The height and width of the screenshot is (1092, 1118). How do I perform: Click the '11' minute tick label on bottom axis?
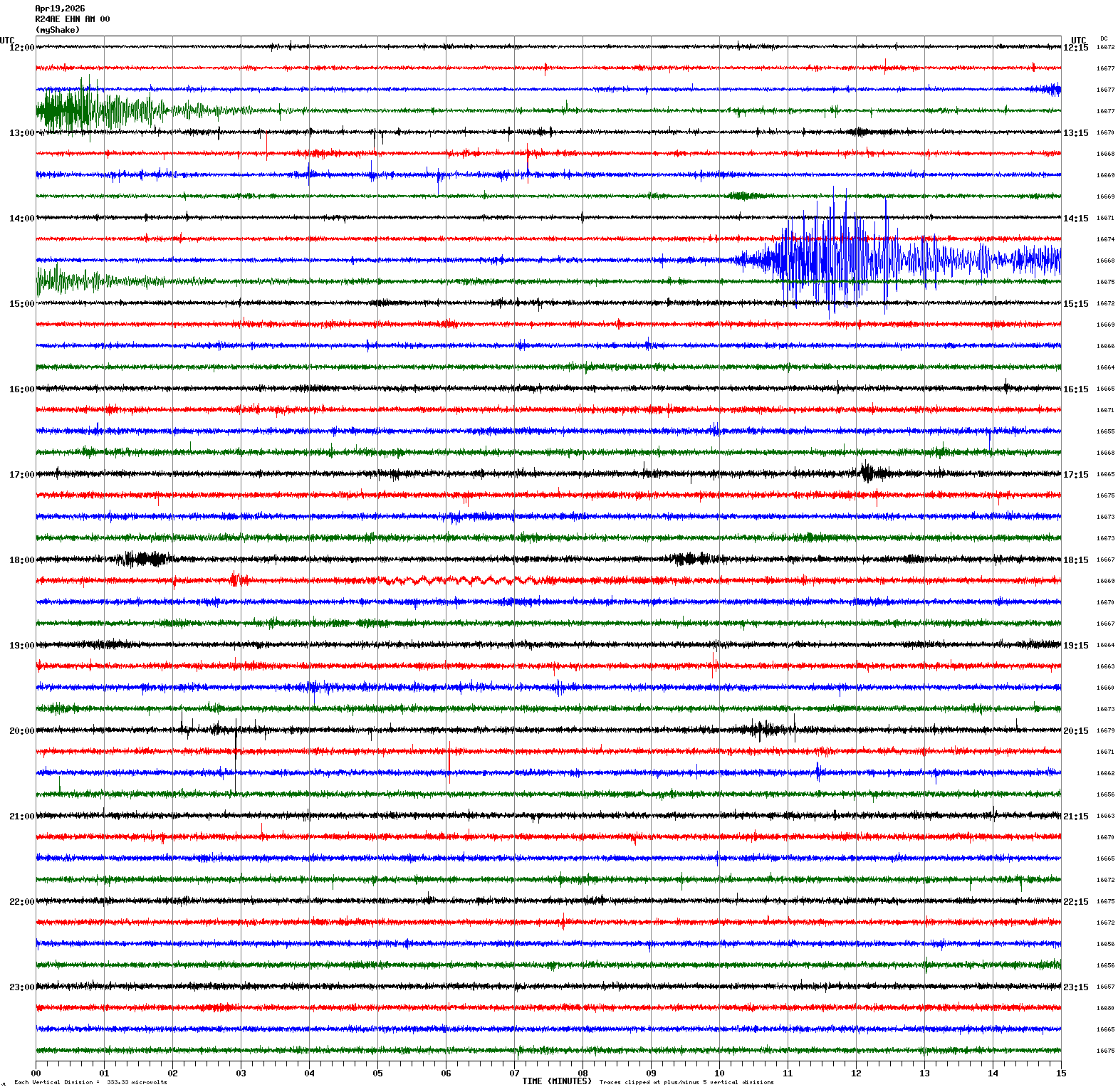pos(788,1073)
